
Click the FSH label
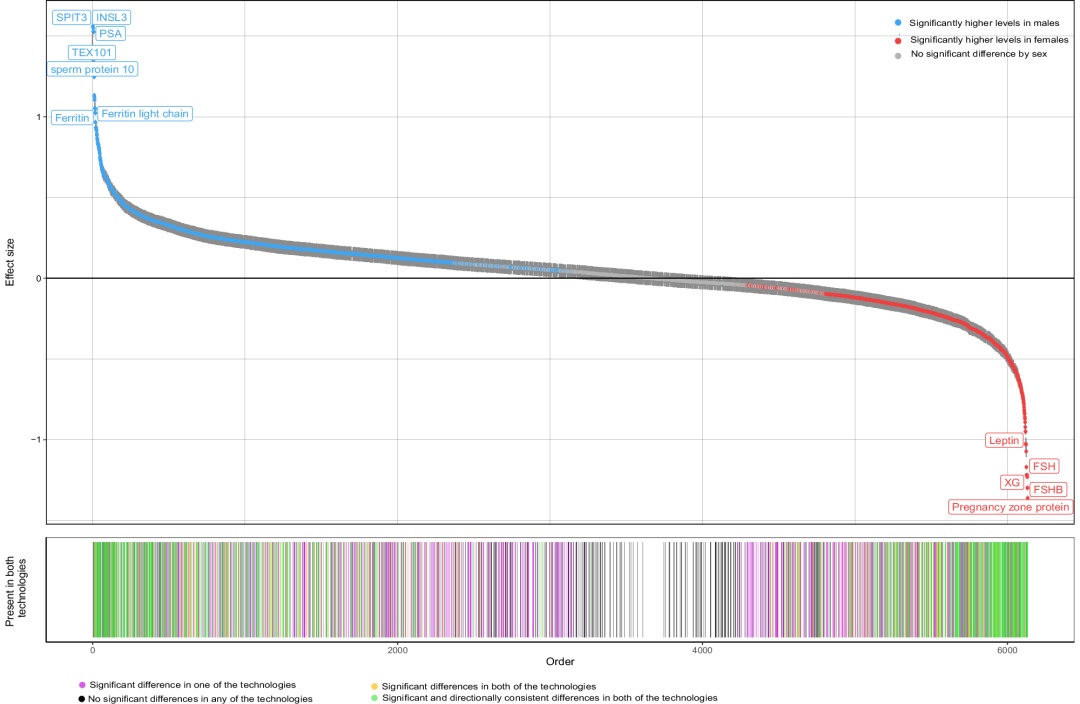coord(1044,466)
